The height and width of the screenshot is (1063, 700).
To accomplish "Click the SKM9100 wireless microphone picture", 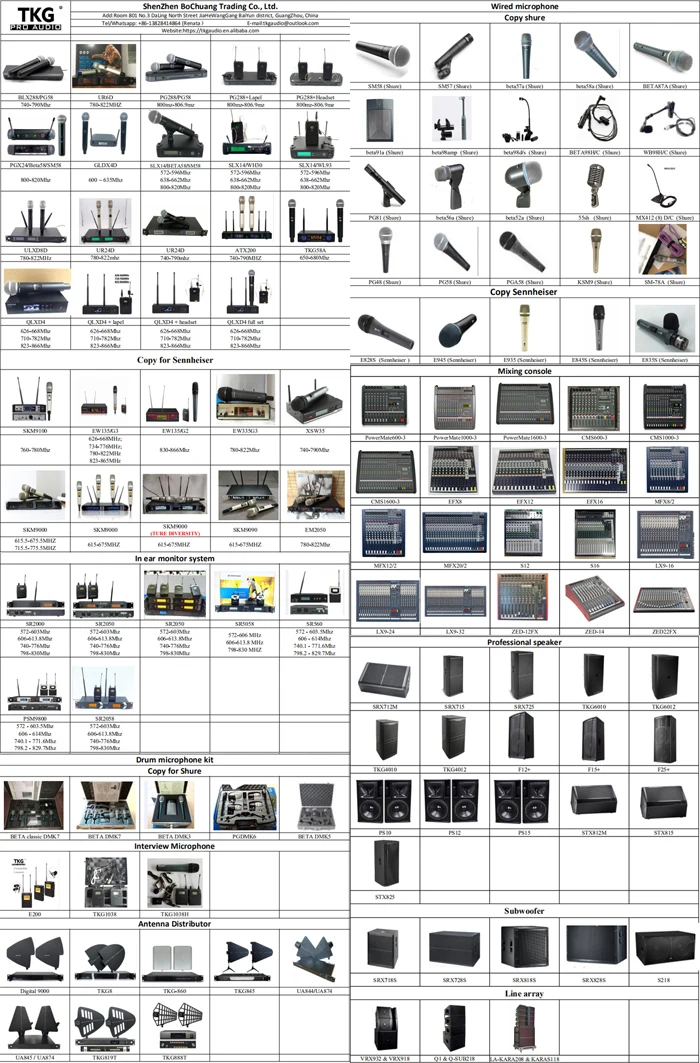I will pyautogui.click(x=34, y=400).
